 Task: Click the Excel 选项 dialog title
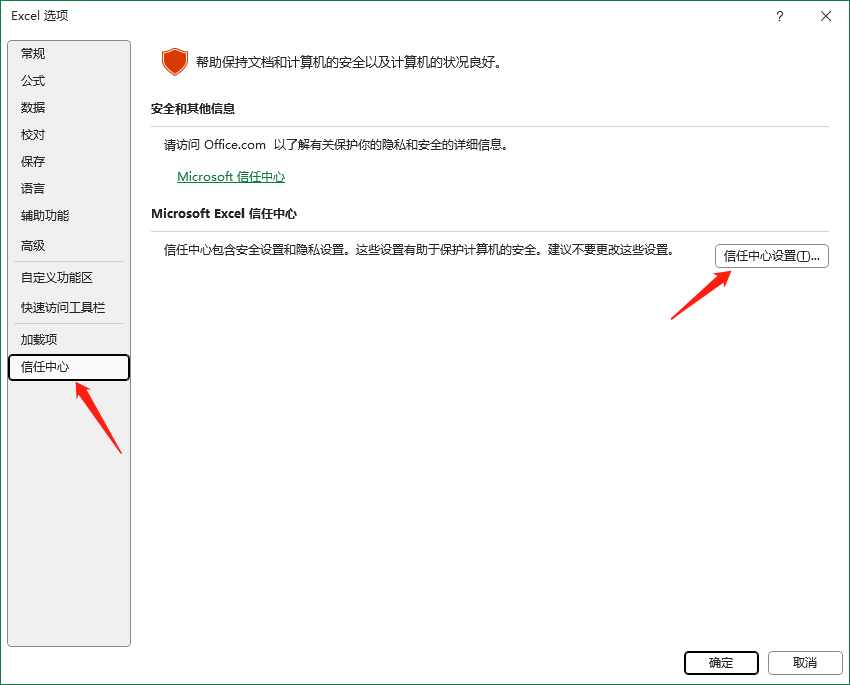(39, 16)
